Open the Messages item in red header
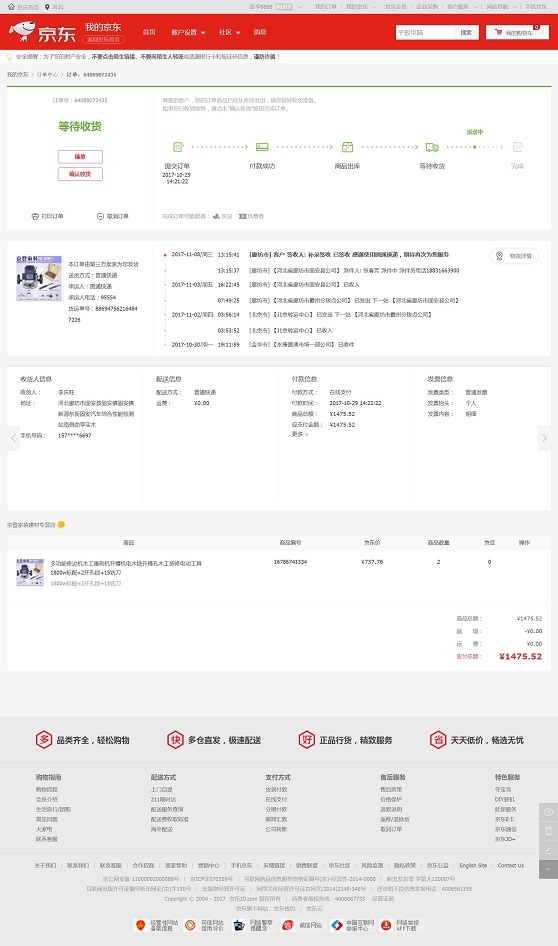Image resolution: width=558 pixels, height=946 pixels. 259,32
